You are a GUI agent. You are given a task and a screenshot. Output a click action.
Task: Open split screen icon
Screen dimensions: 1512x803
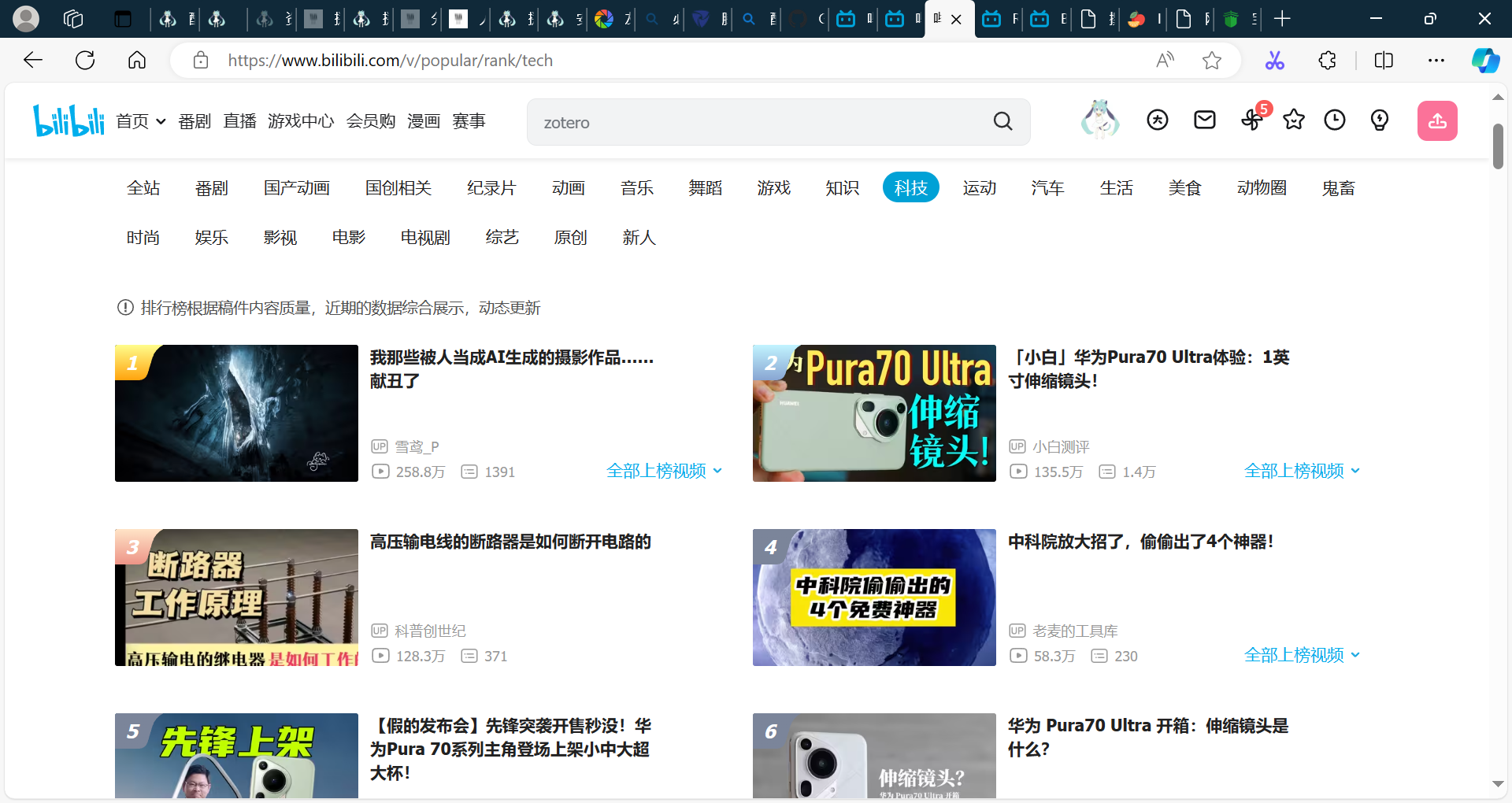pyautogui.click(x=1384, y=60)
